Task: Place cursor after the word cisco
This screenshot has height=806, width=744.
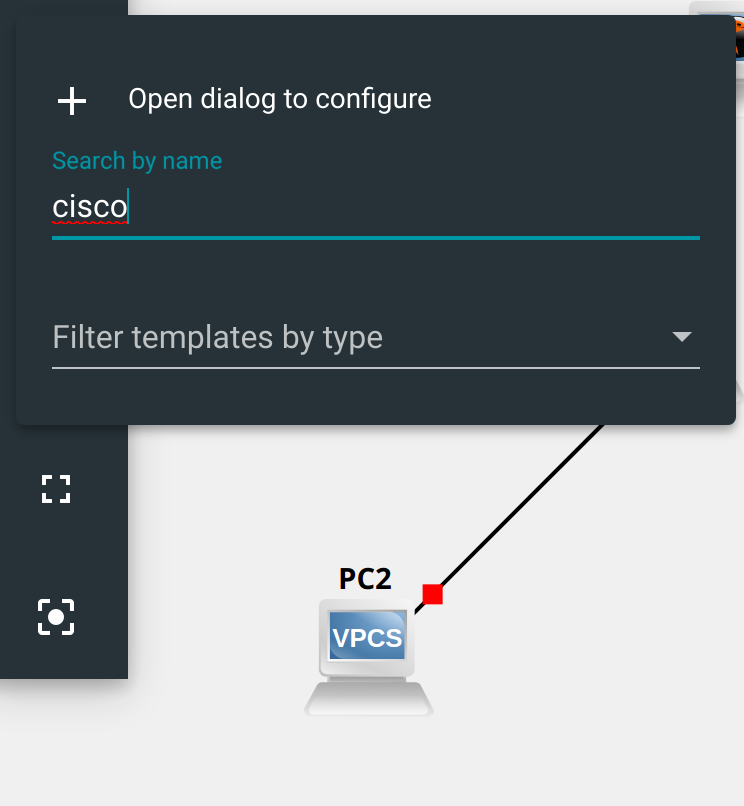Action: click(130, 207)
